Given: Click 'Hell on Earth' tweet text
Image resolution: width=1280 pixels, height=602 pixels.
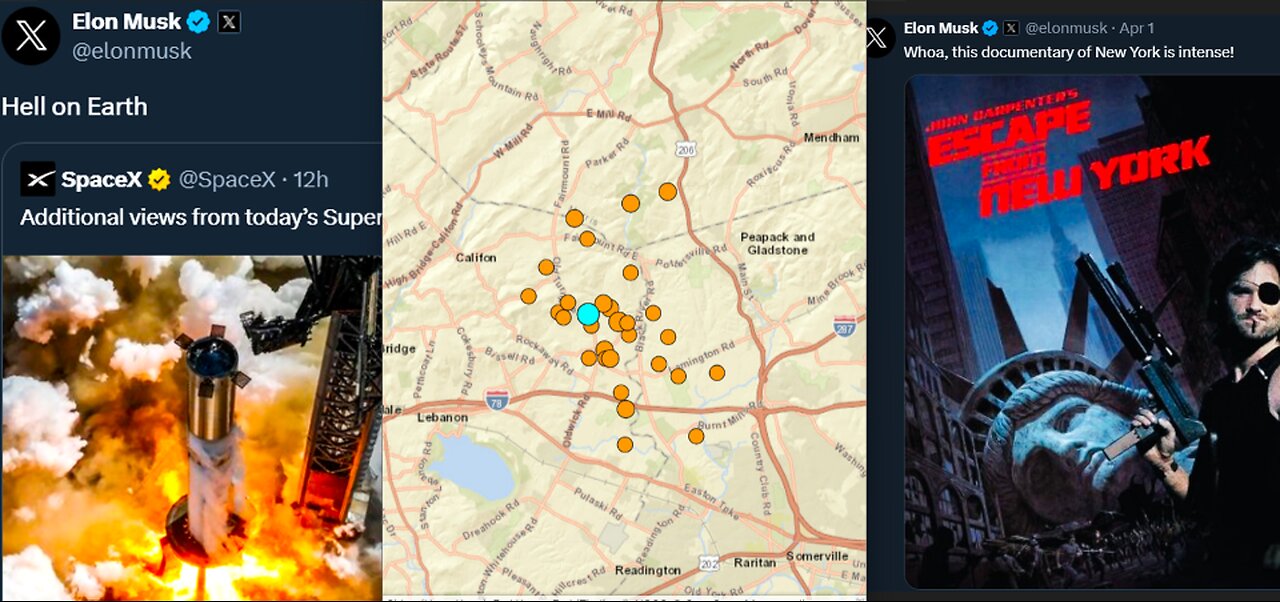Looking at the screenshot, I should point(75,107).
